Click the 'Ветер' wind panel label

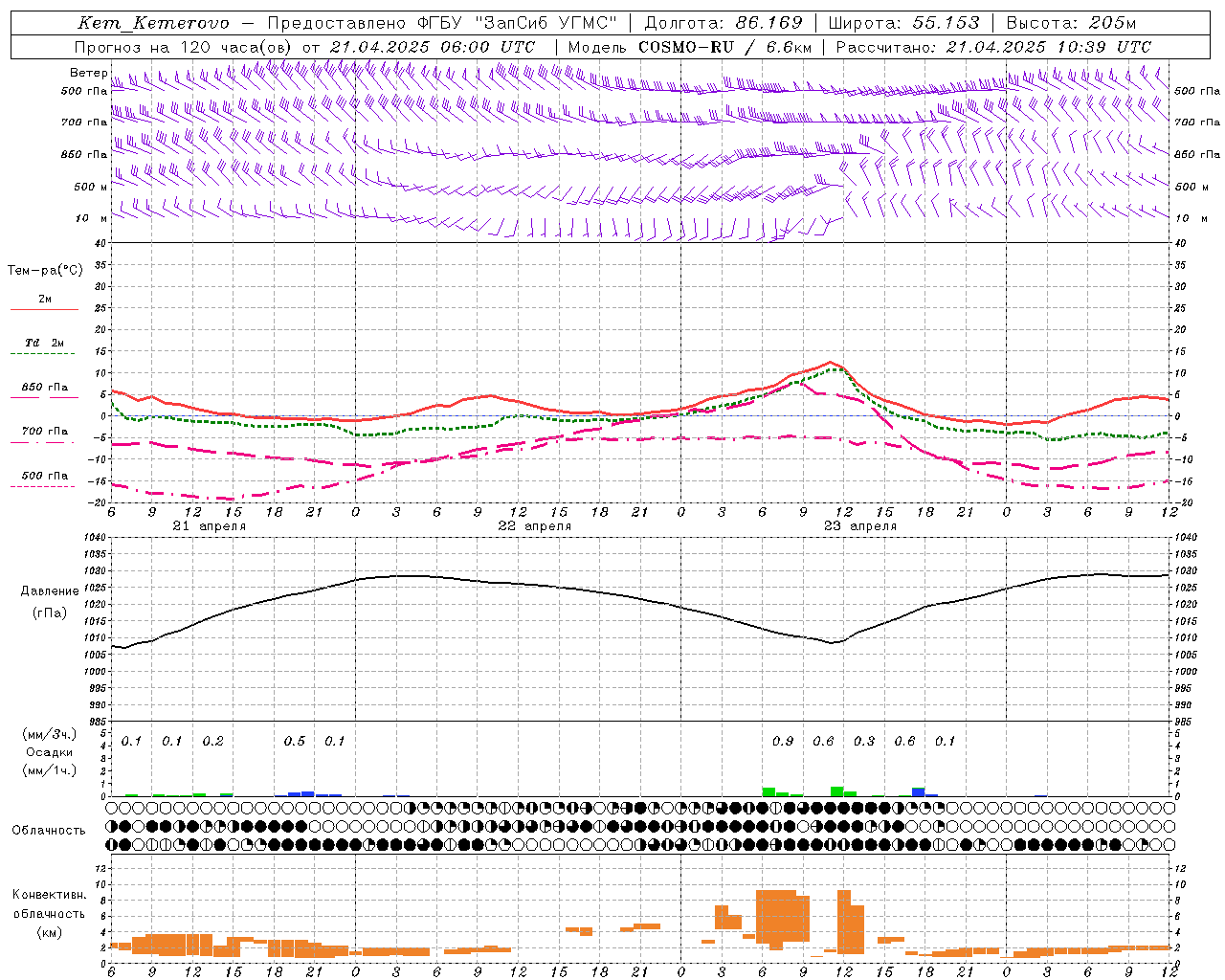point(89,73)
